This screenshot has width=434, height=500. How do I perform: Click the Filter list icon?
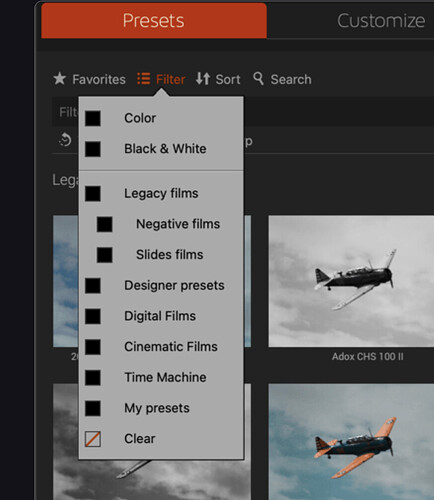tap(144, 79)
